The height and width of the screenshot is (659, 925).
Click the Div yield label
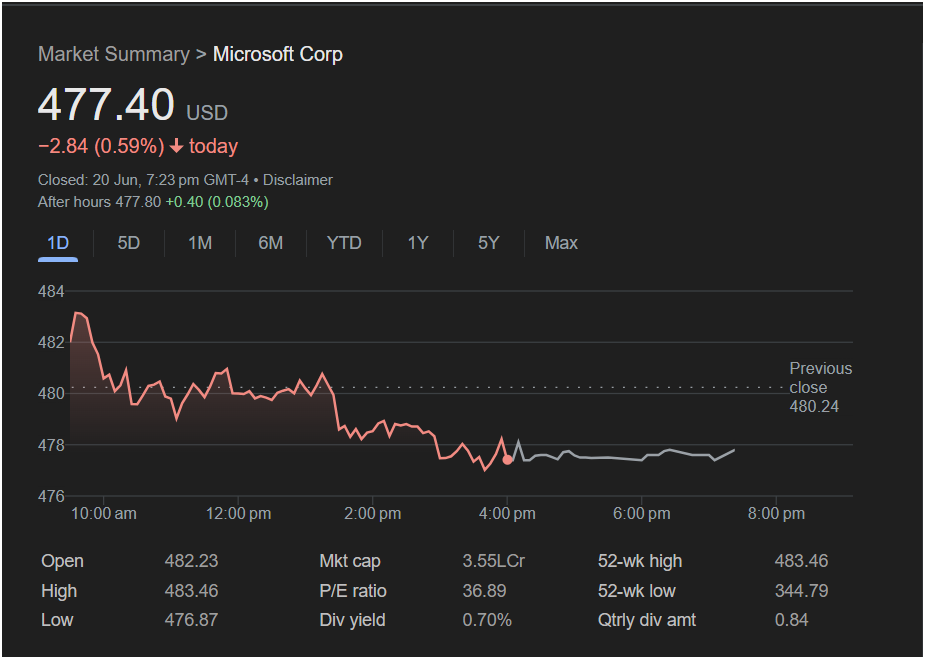coord(352,620)
